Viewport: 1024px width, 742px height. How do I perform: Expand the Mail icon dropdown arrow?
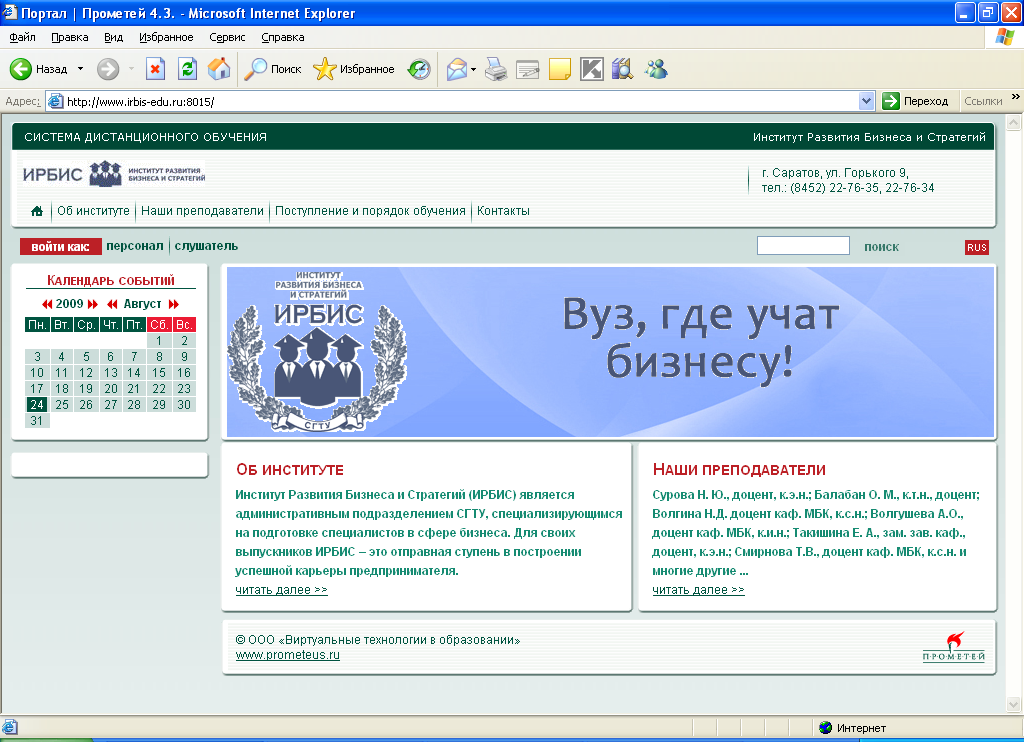[x=473, y=69]
